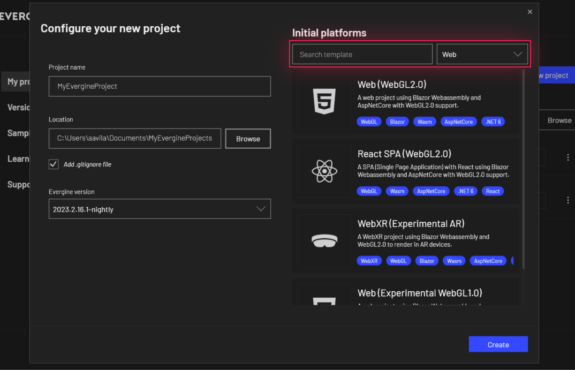Viewport: 575px width, 370px height.
Task: Click the WebXR tag badge
Action: (369, 261)
